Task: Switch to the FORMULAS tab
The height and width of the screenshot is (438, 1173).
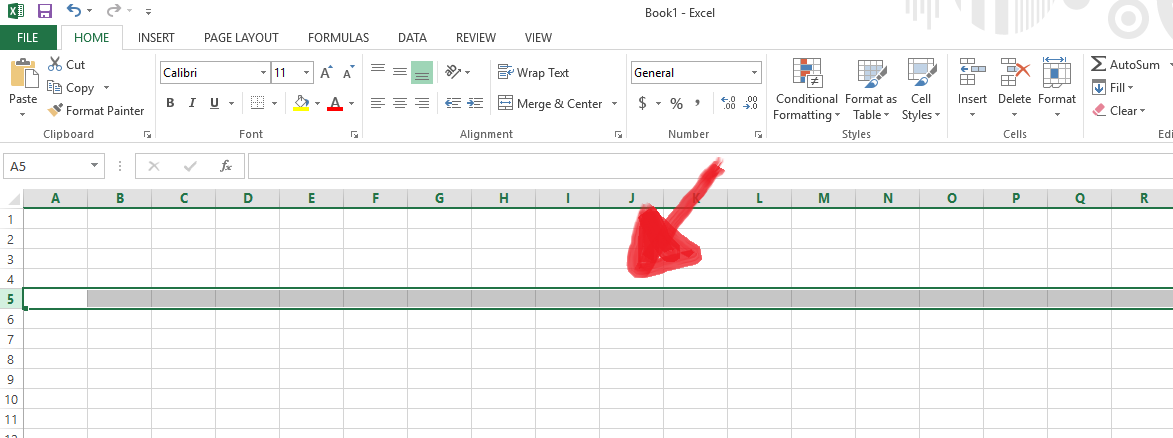Action: click(x=338, y=37)
